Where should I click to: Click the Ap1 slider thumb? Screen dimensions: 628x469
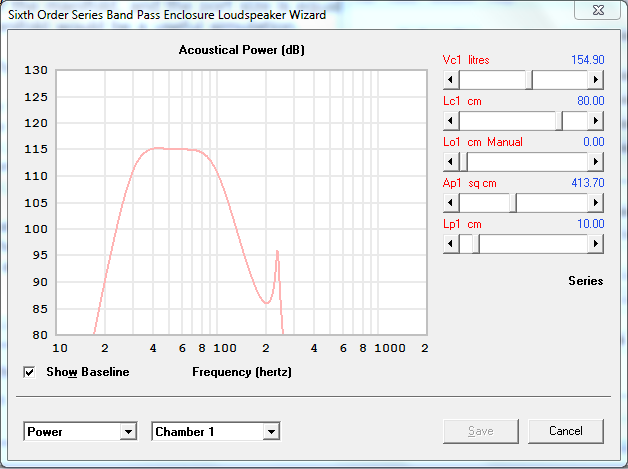pos(513,203)
